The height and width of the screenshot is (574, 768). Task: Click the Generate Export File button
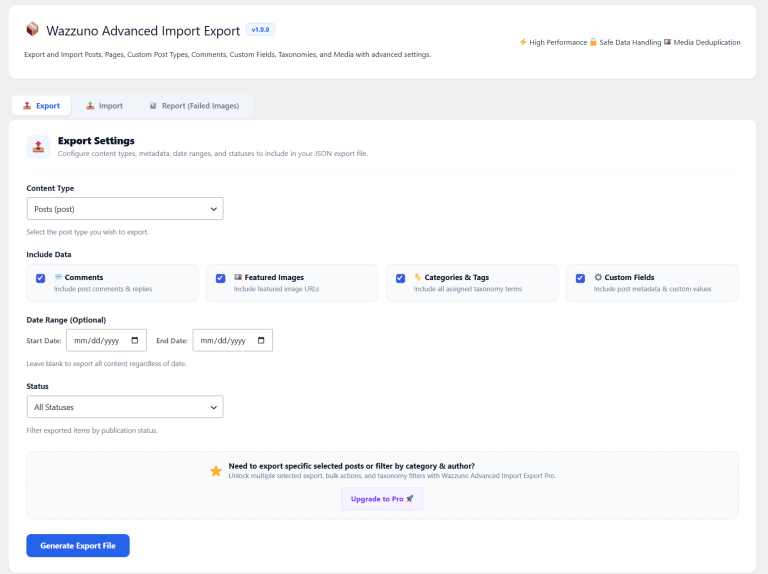pyautogui.click(x=78, y=546)
